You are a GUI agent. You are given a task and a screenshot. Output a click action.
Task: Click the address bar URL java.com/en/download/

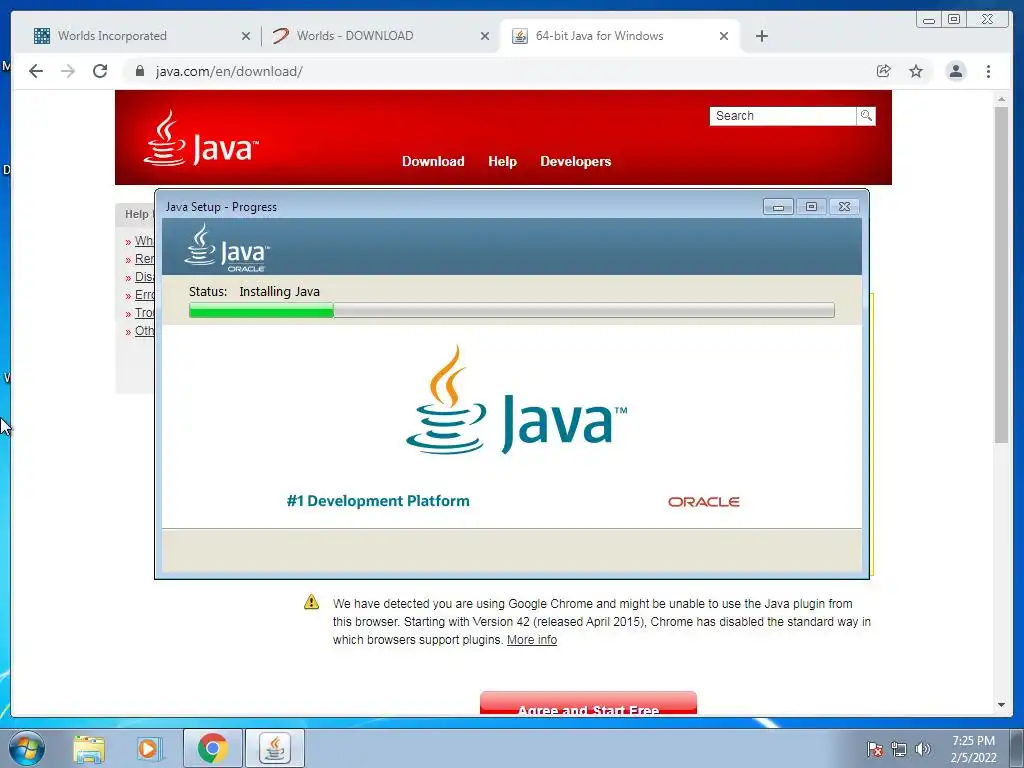[229, 71]
